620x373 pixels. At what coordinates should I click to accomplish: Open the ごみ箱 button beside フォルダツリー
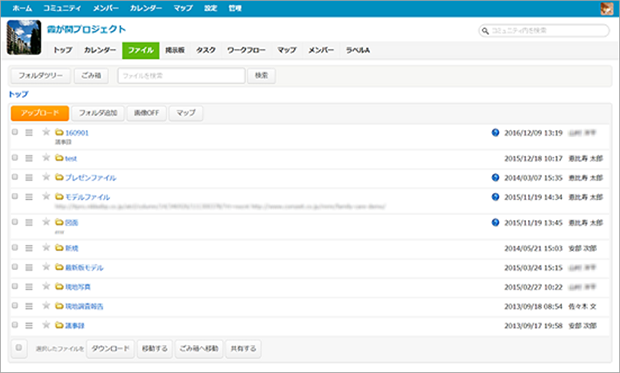coord(91,76)
